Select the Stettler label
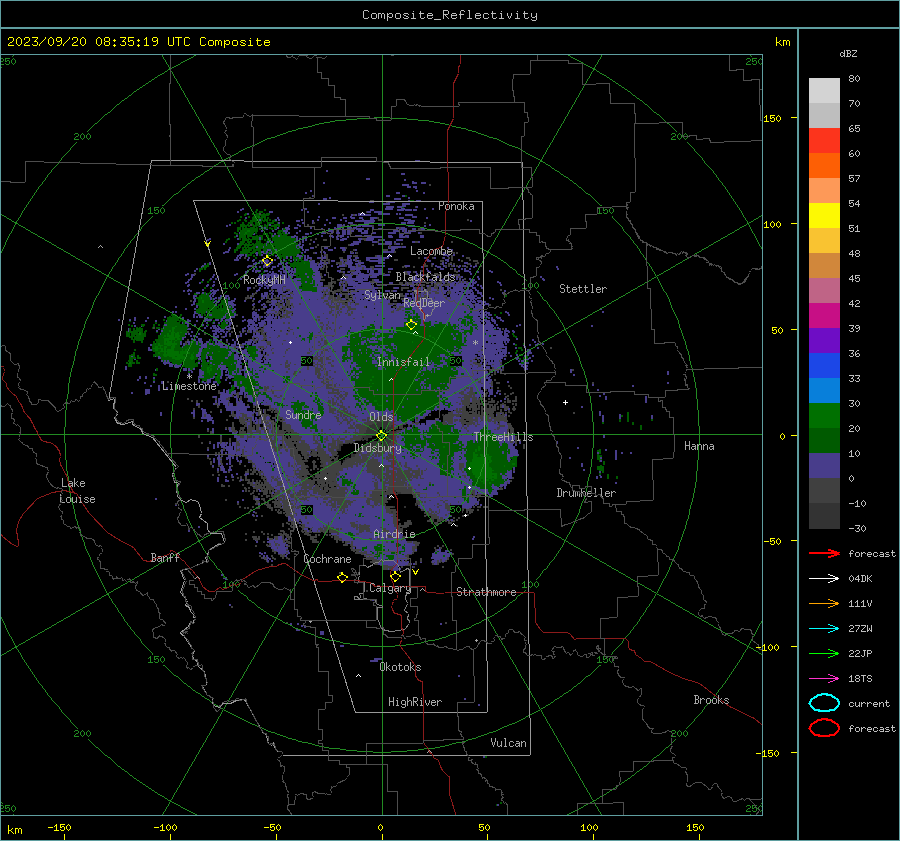This screenshot has height=841, width=900. [x=583, y=289]
